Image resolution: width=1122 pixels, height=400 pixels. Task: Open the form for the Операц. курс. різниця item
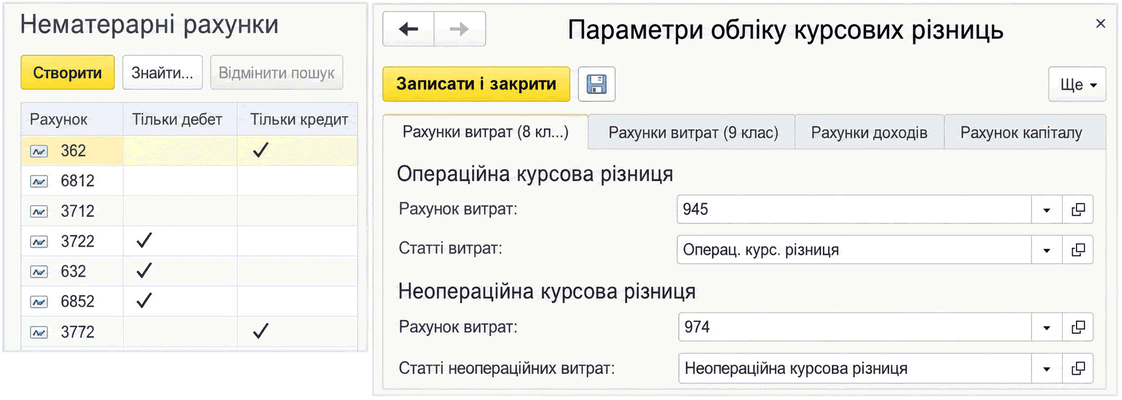coord(1078,250)
